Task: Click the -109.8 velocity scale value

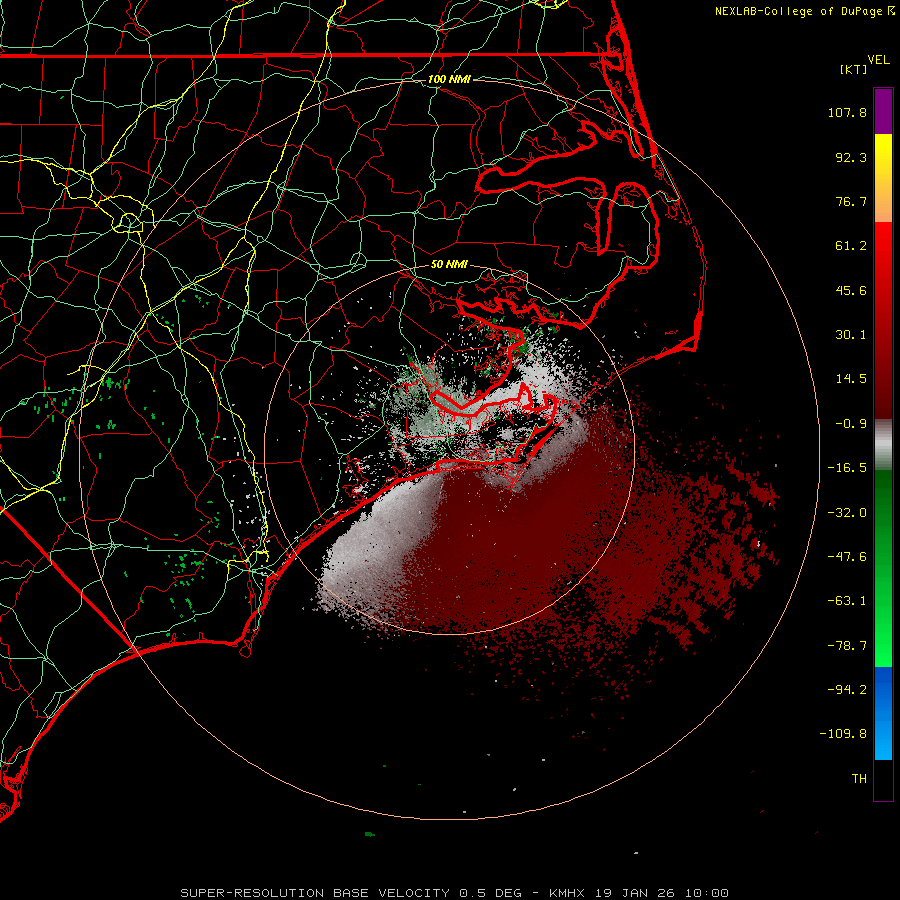Action: click(844, 734)
